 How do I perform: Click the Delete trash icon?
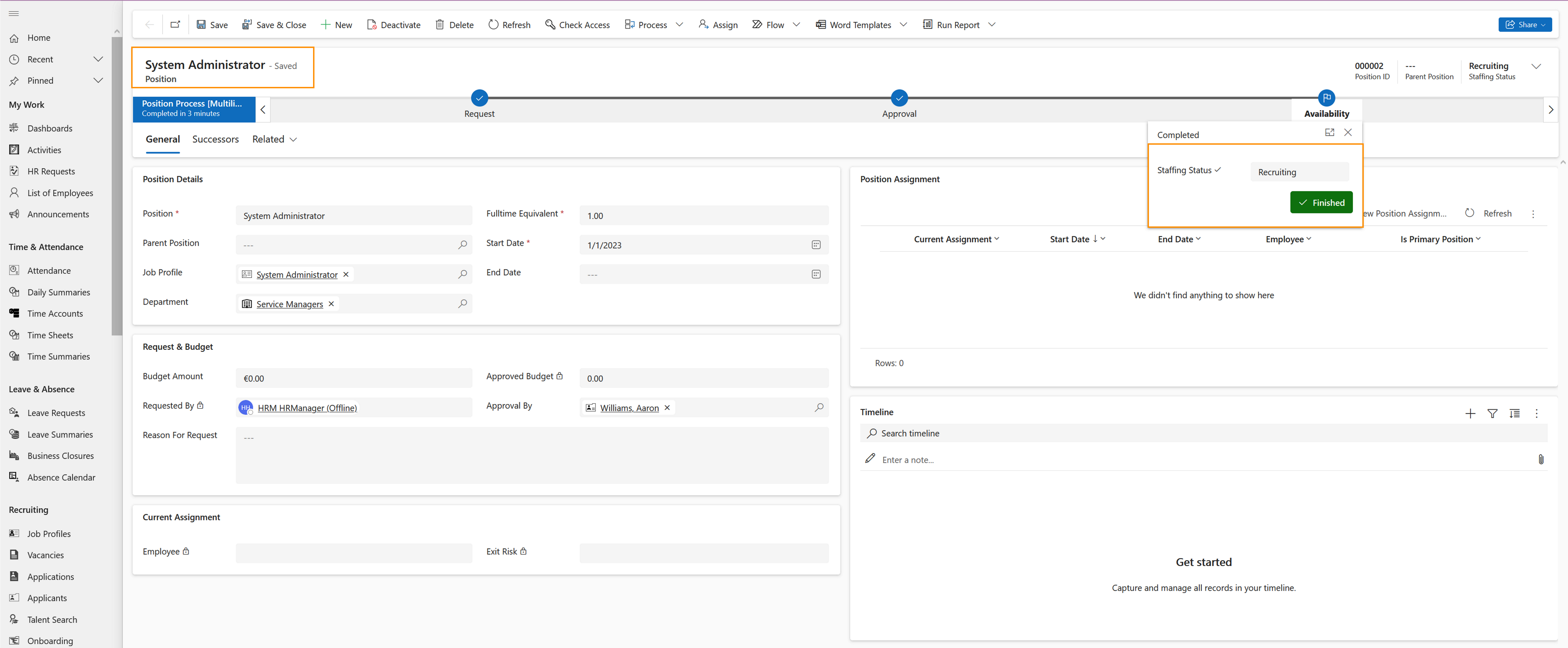440,24
